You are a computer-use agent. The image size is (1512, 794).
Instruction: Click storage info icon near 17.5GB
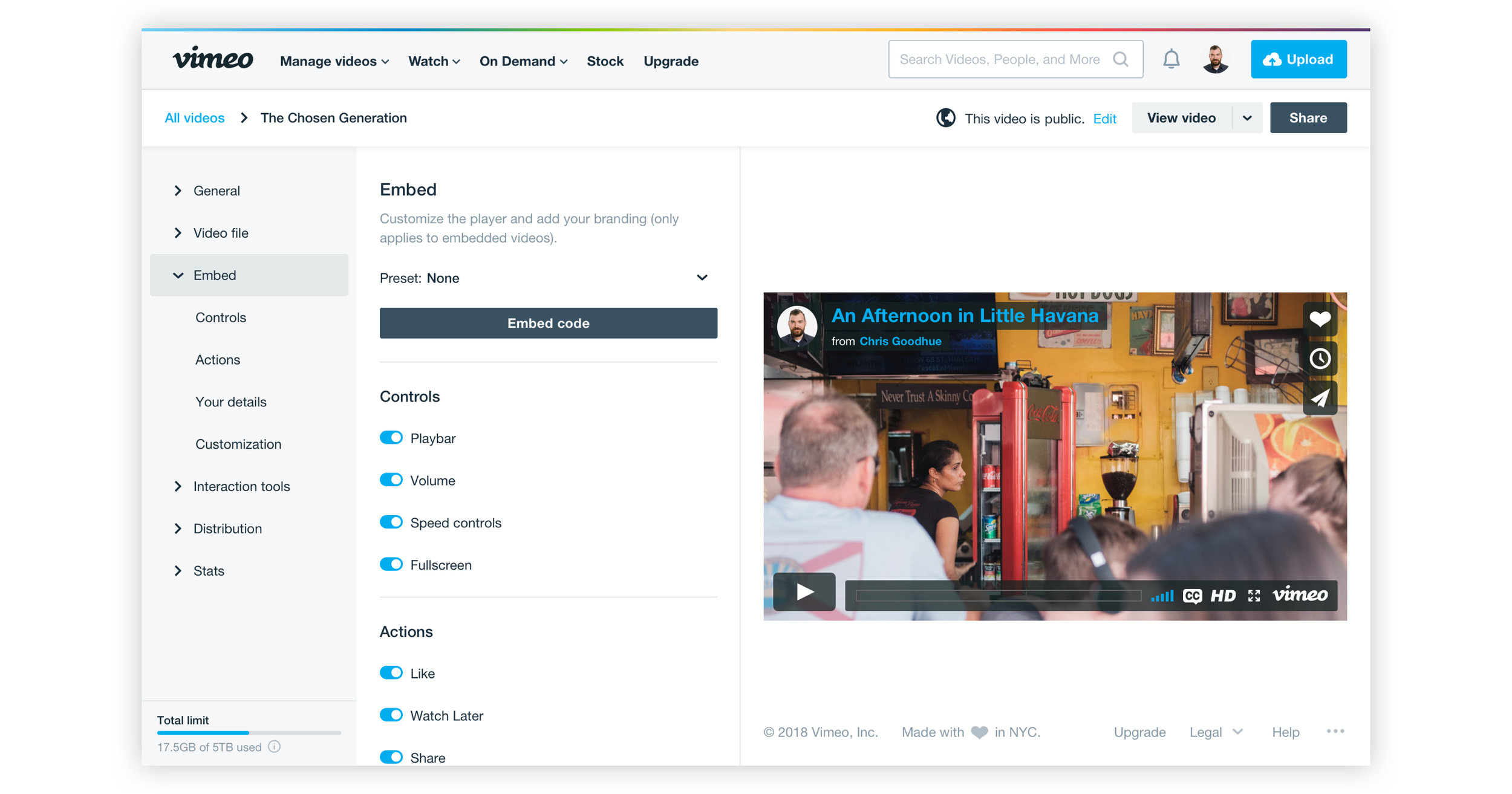[x=274, y=746]
